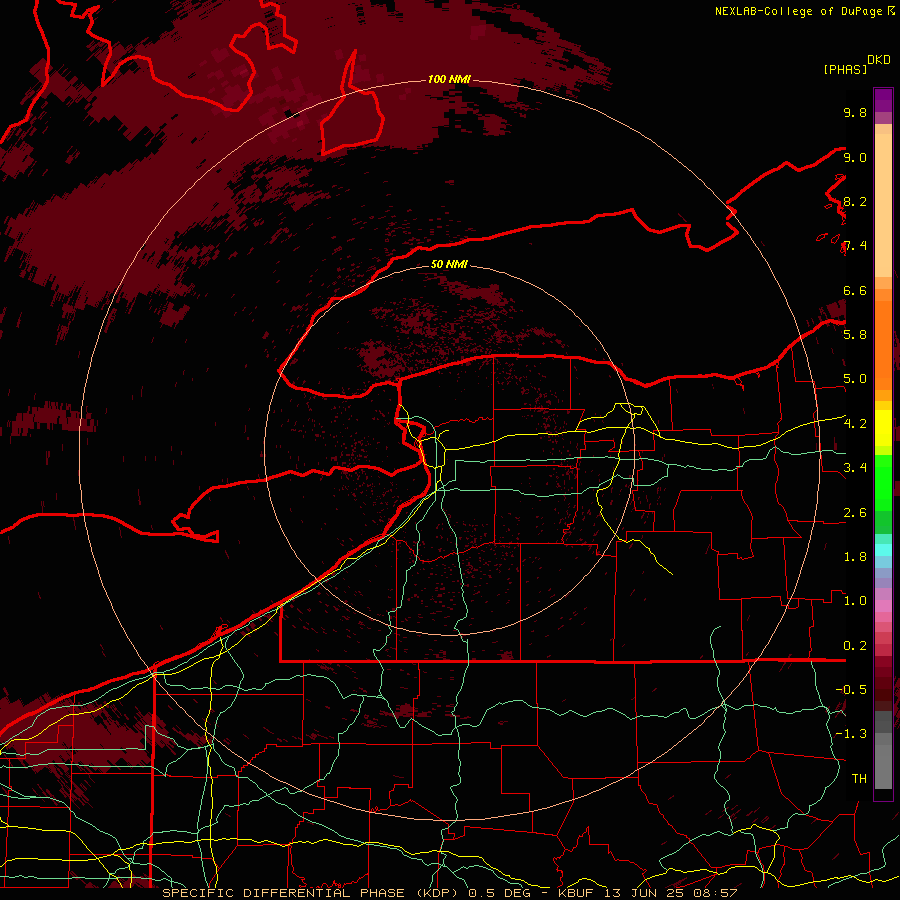Click the yellow color bar segment

883,428
